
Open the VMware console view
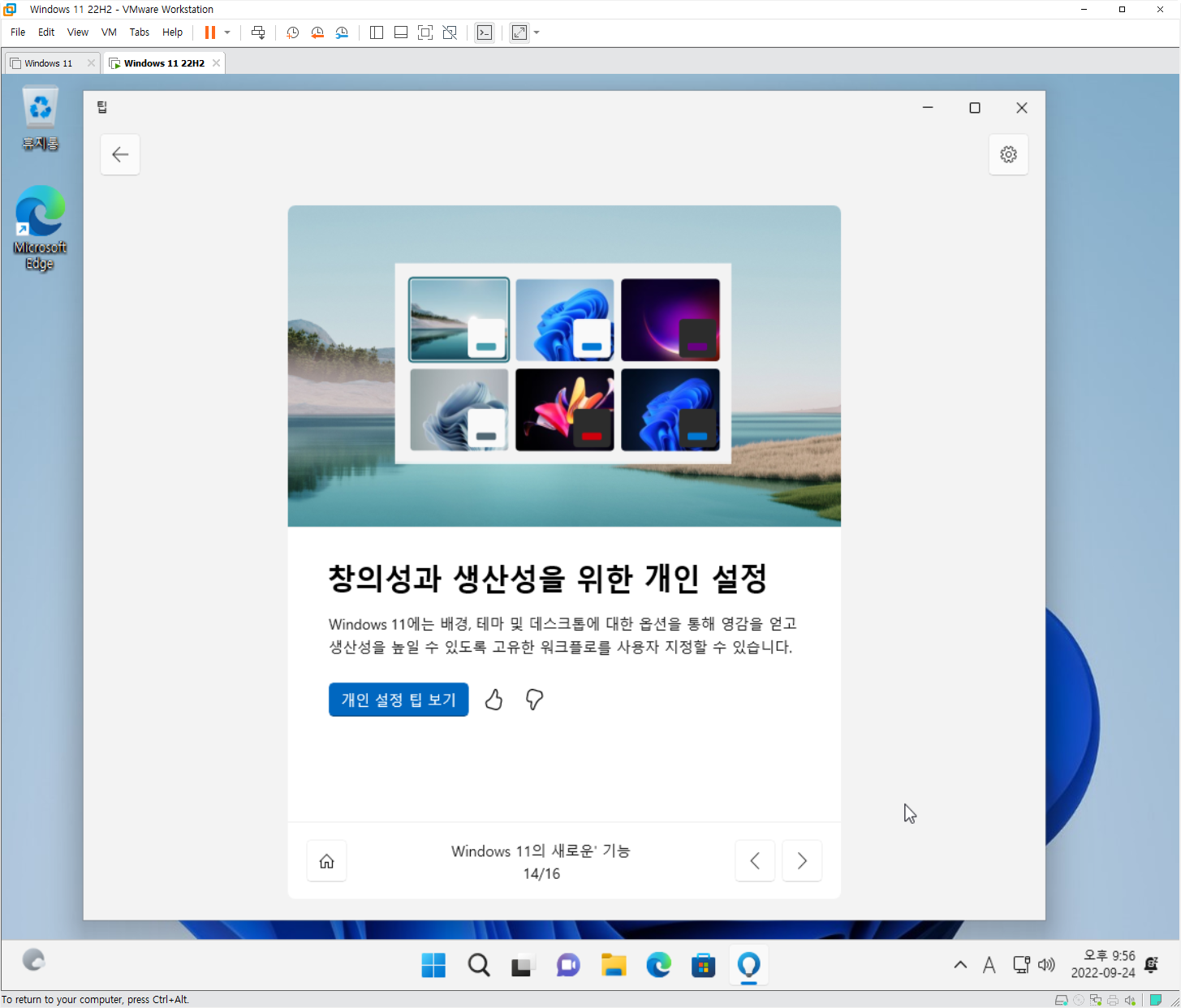point(485,32)
